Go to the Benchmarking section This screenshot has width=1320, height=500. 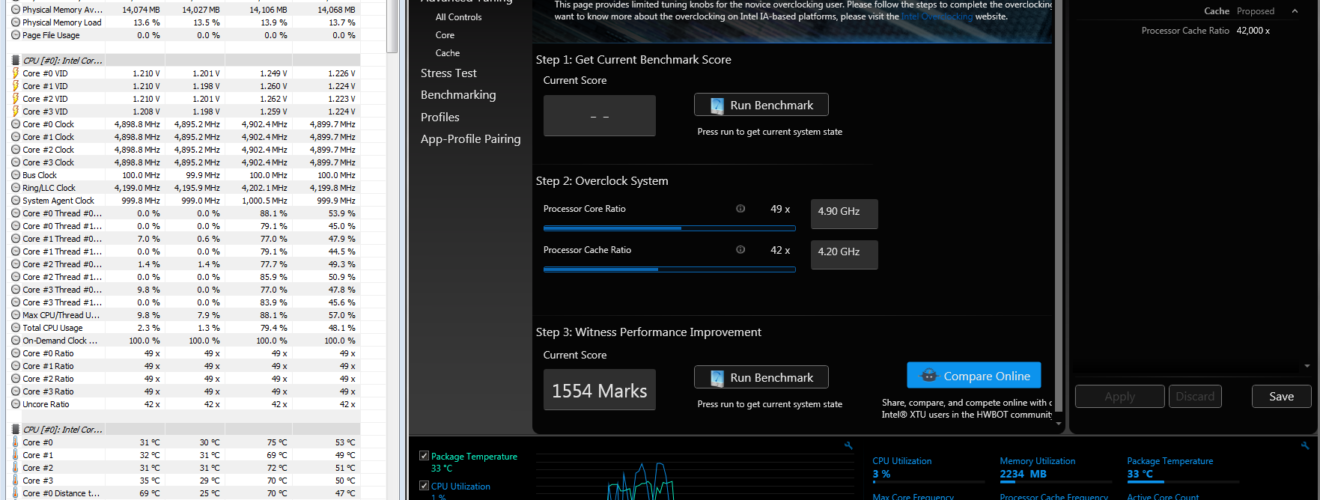click(458, 95)
